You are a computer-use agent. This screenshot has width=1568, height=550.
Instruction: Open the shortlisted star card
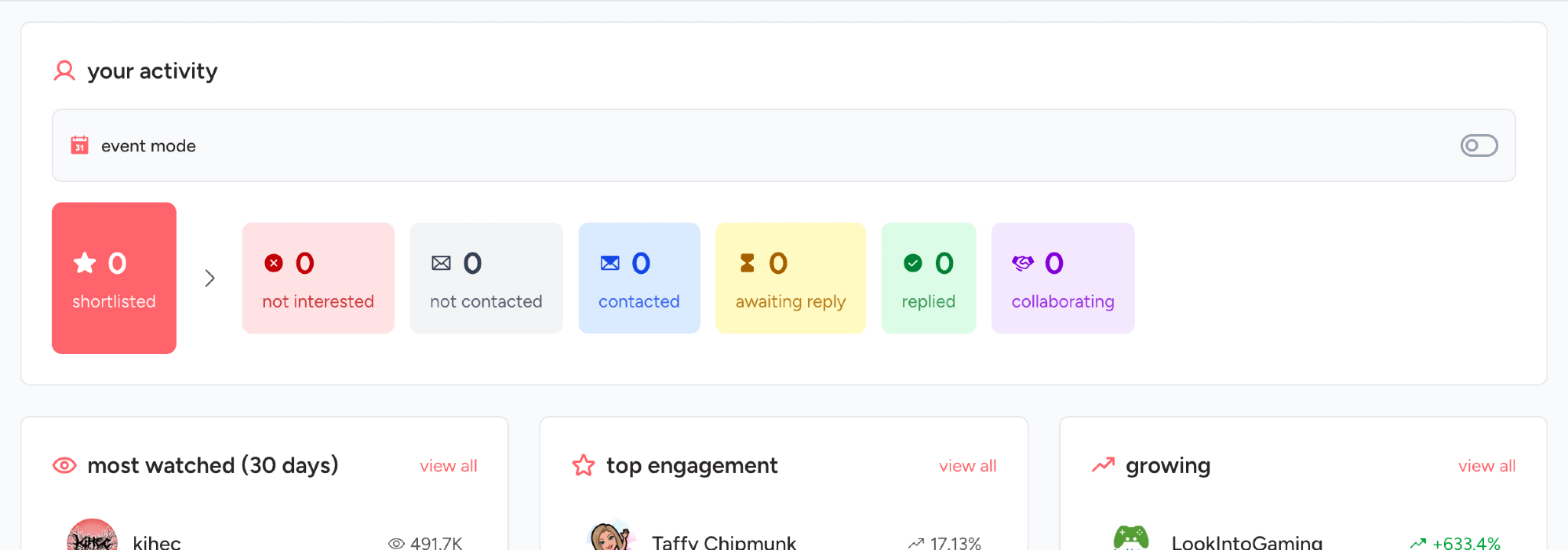(114, 279)
